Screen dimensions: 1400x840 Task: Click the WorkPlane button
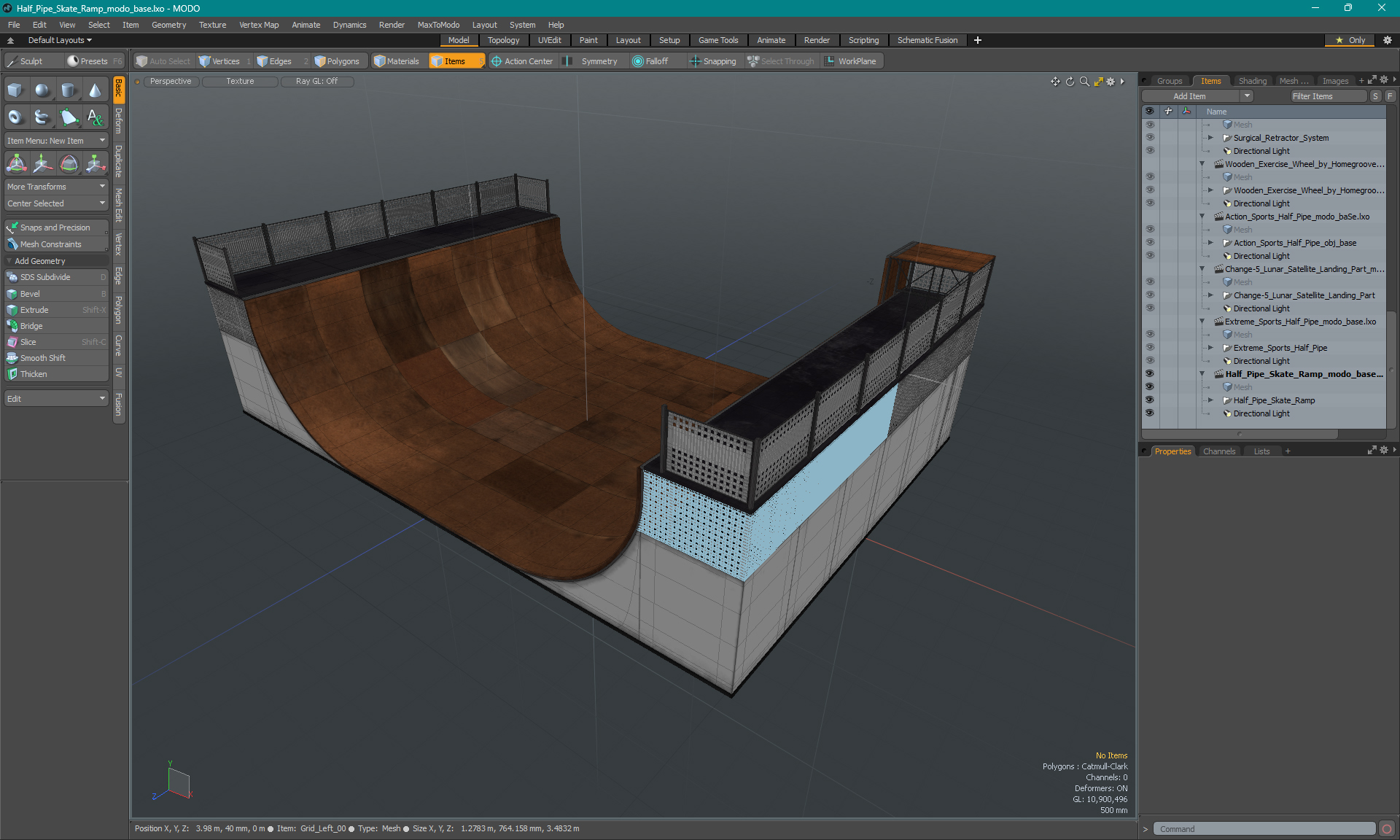[x=851, y=61]
